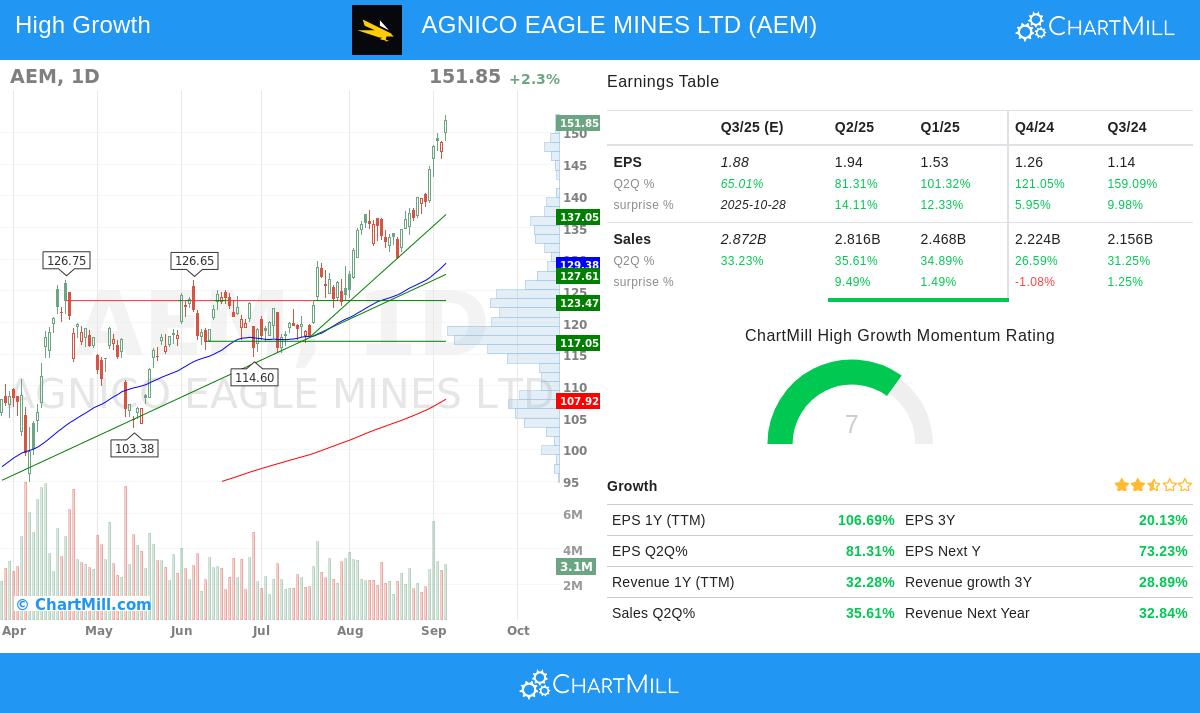The height and width of the screenshot is (713, 1200).
Task: Click the negative -1.08% sales surprise
Action: click(x=1035, y=282)
